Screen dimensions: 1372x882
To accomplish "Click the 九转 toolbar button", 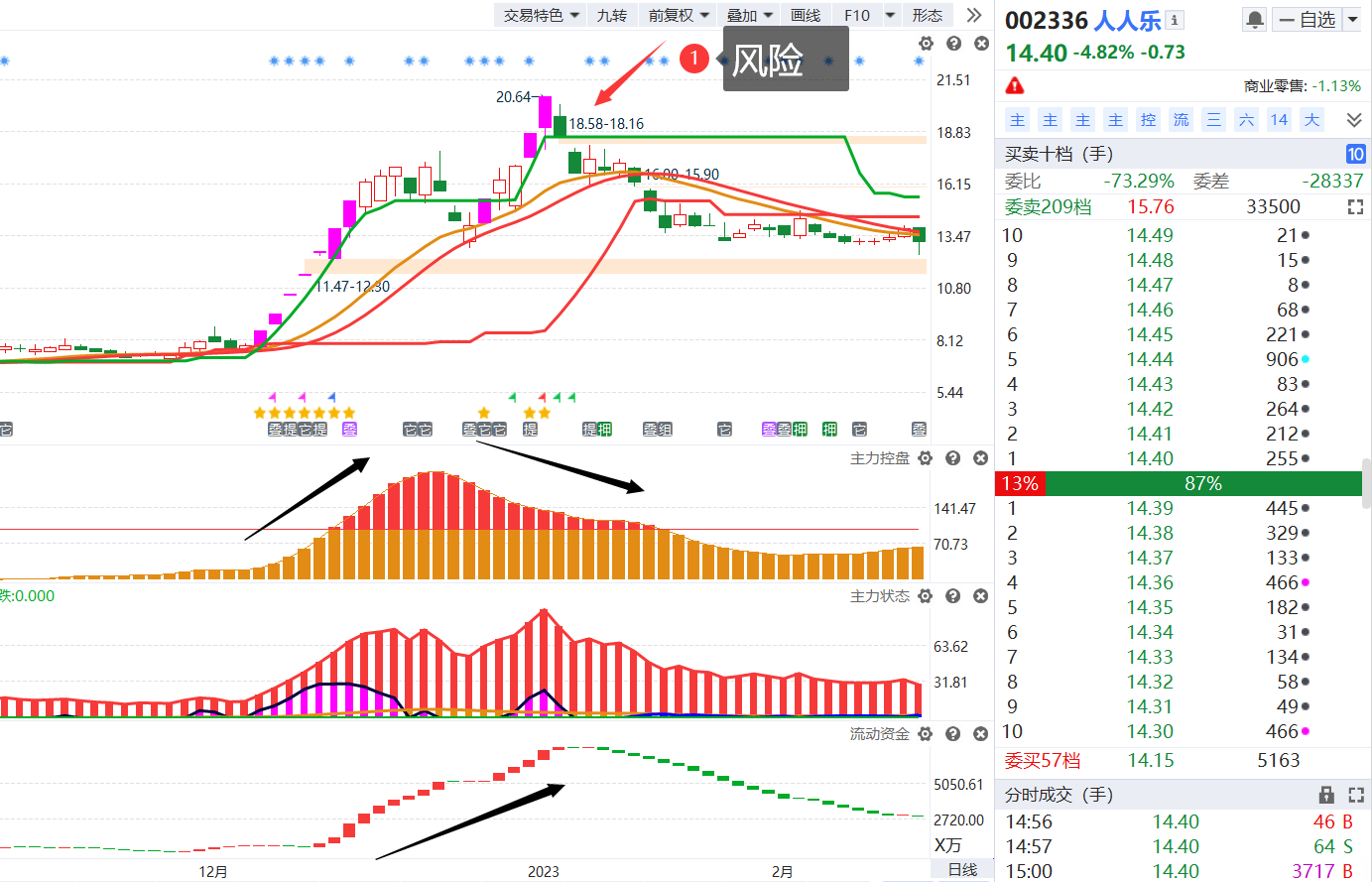I will (612, 15).
